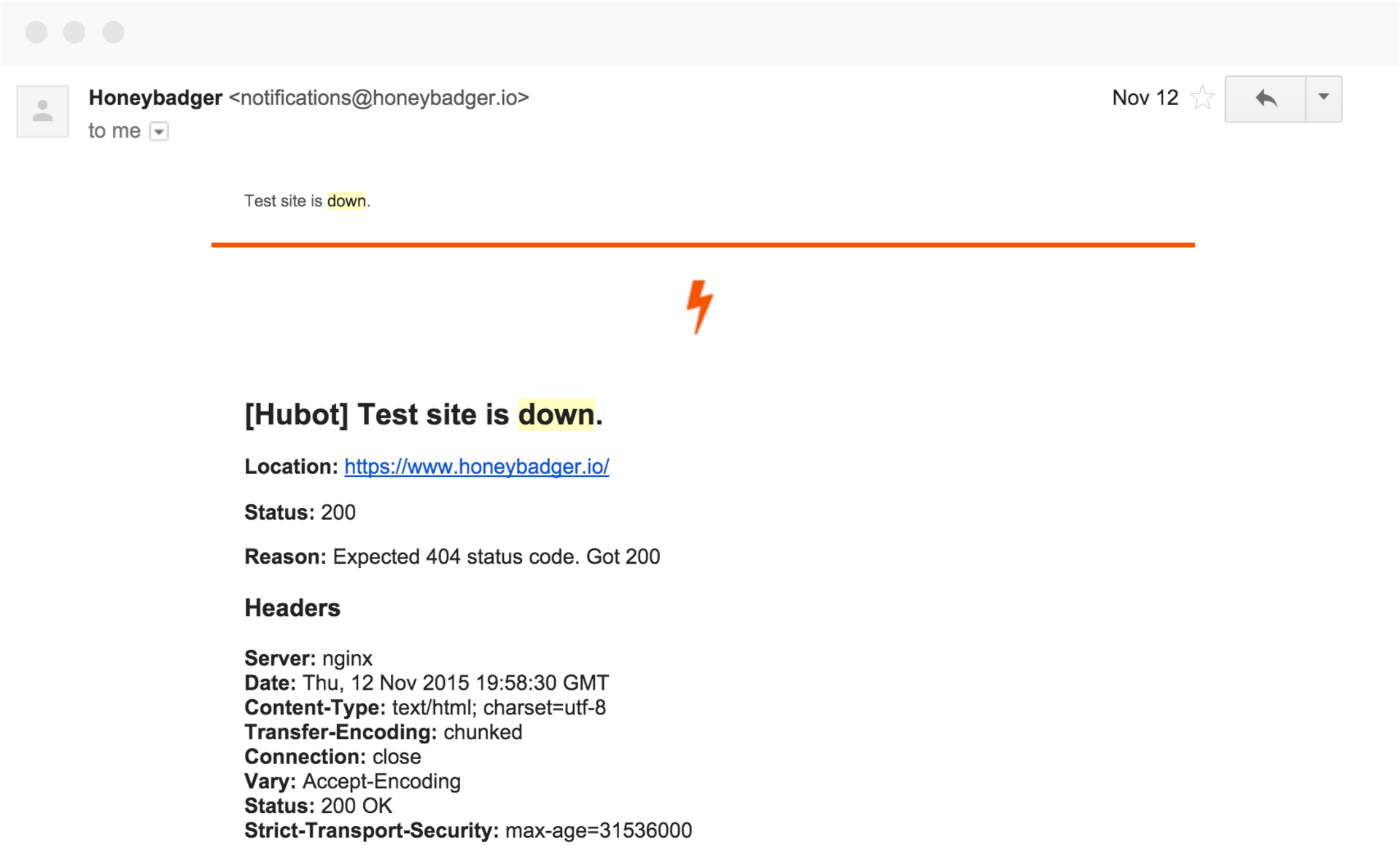Expand recipient details next to 'to me'

(159, 131)
